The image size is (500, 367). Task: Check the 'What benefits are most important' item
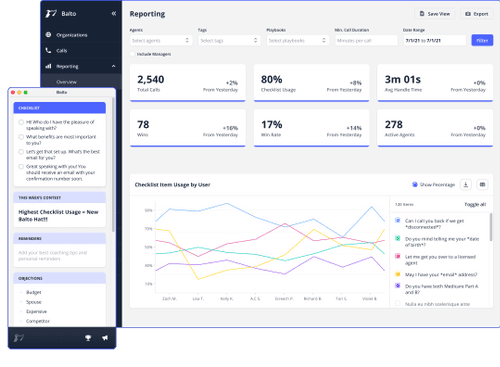point(21,137)
